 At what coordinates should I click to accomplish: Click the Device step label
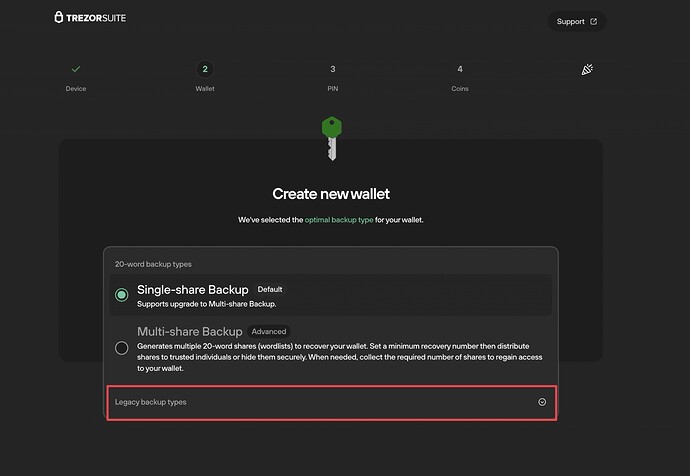click(76, 88)
